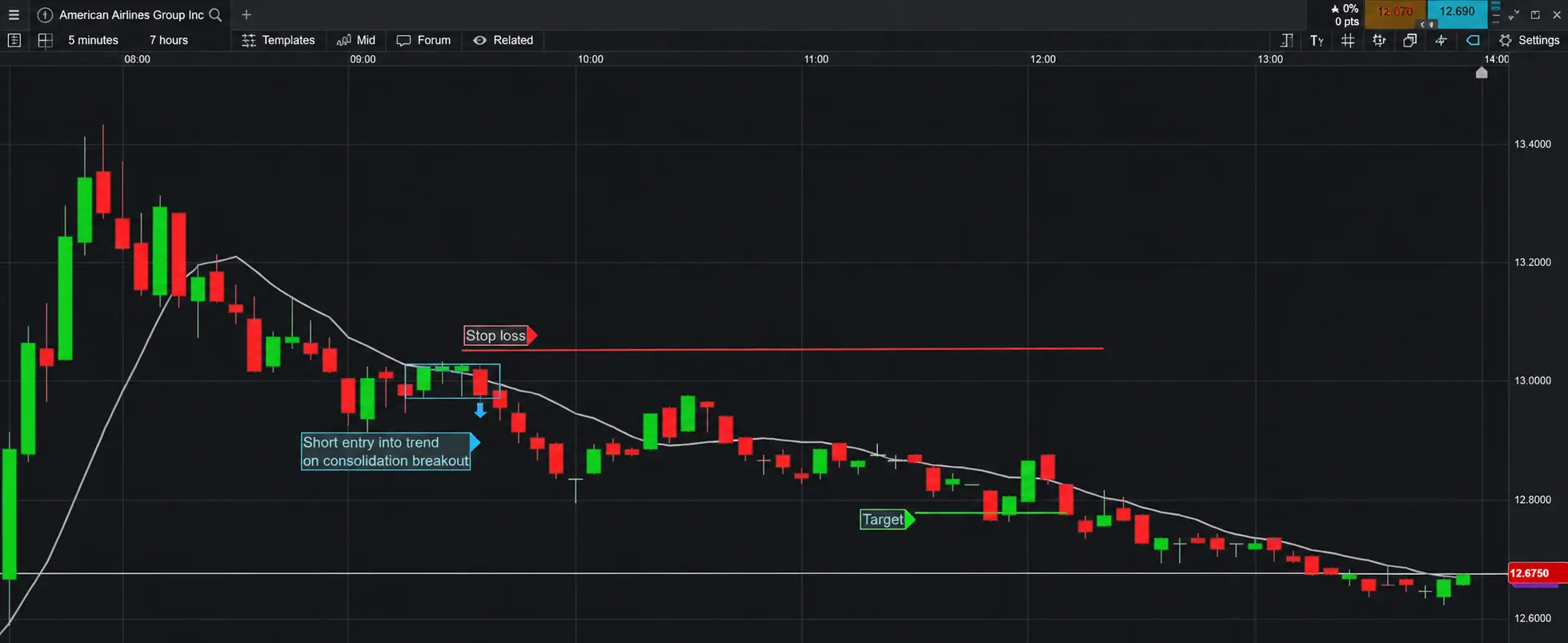
Task: Toggle chart gridlines
Action: (x=1348, y=40)
